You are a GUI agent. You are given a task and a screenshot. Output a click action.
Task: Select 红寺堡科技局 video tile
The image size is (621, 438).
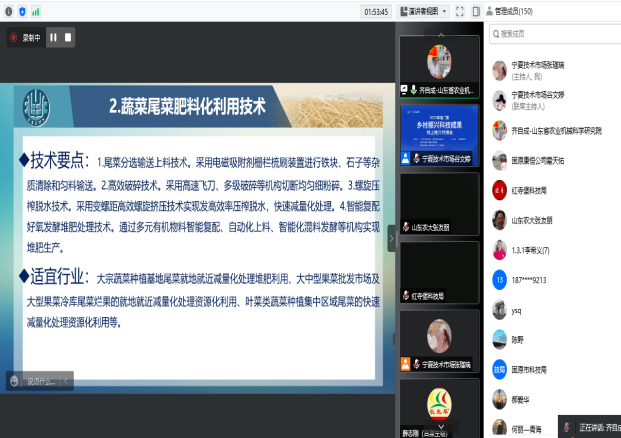[x=439, y=272]
